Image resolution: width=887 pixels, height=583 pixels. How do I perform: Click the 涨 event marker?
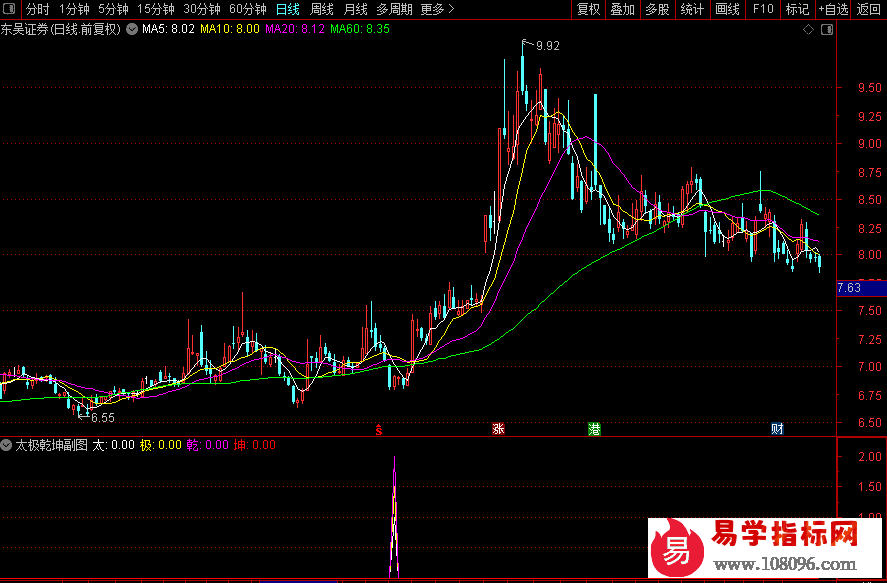pyautogui.click(x=498, y=429)
